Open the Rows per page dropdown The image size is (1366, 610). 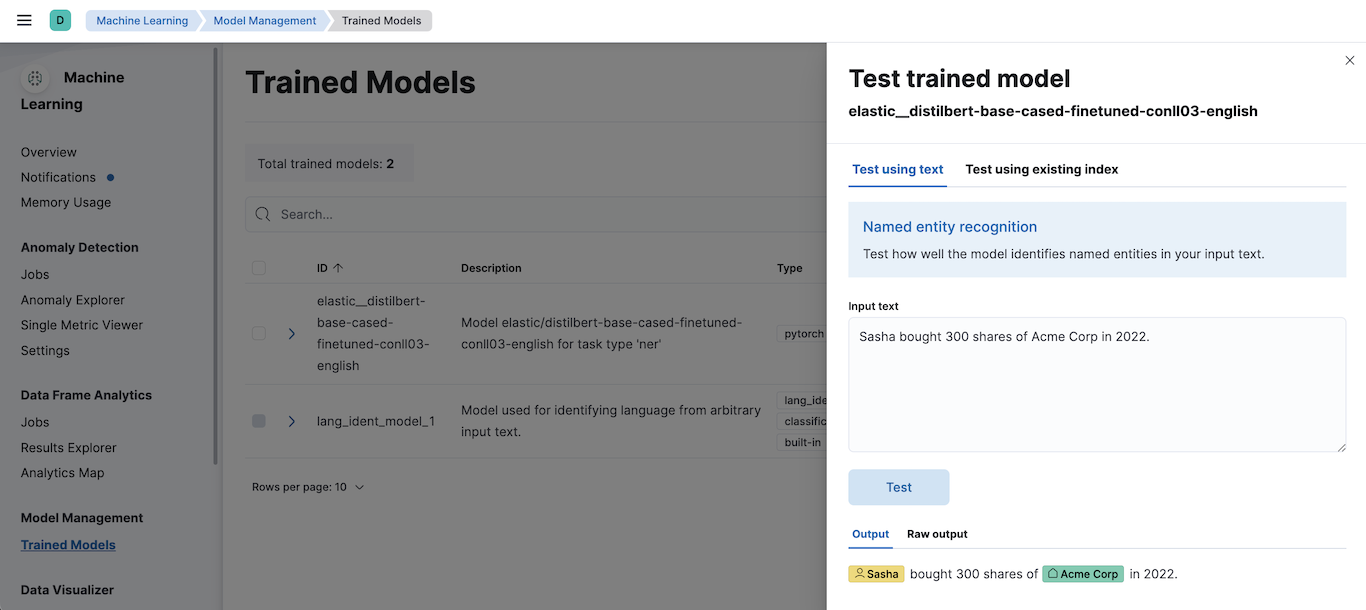(x=308, y=486)
